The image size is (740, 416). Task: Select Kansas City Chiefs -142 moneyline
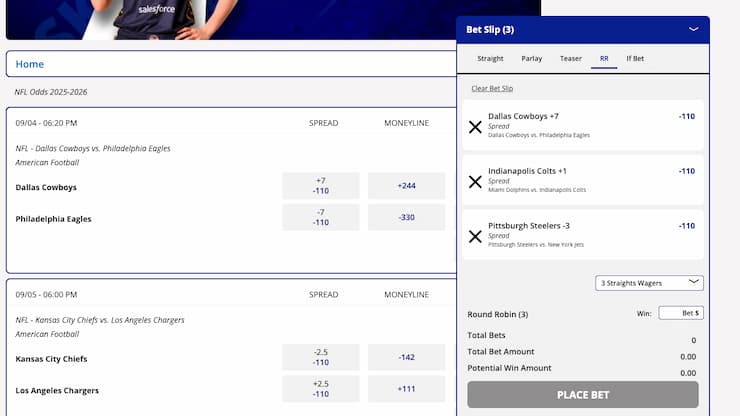[x=406, y=357]
